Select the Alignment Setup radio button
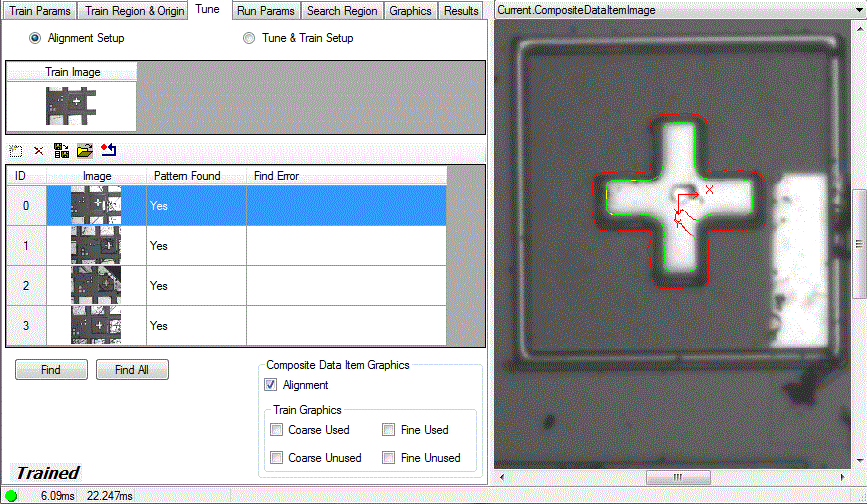 point(36,38)
